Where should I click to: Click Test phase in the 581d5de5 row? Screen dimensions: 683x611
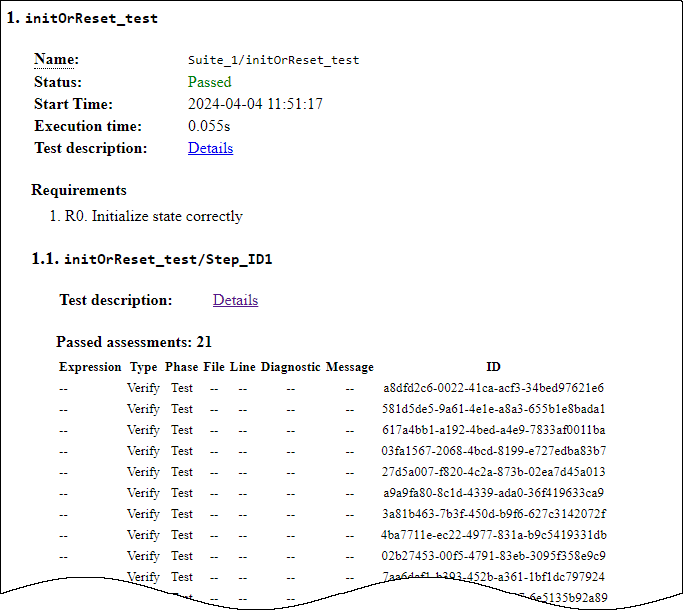(182, 409)
